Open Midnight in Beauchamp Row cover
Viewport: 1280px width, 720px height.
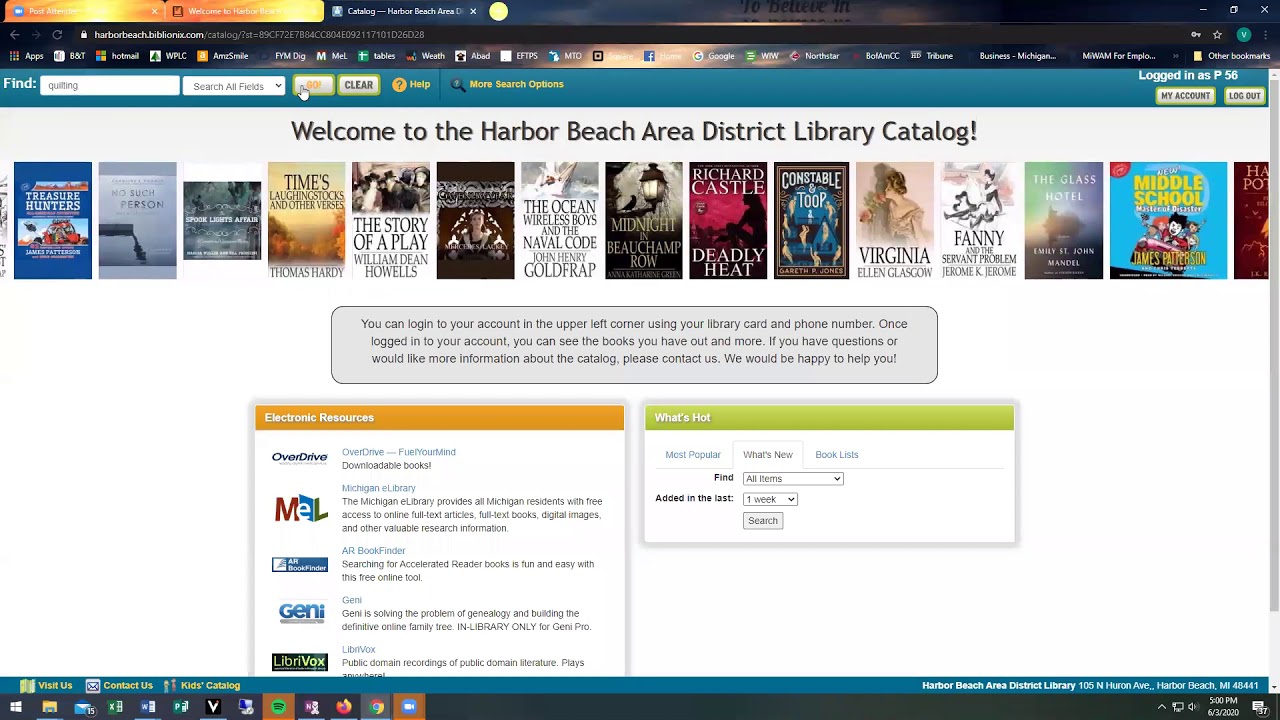644,220
